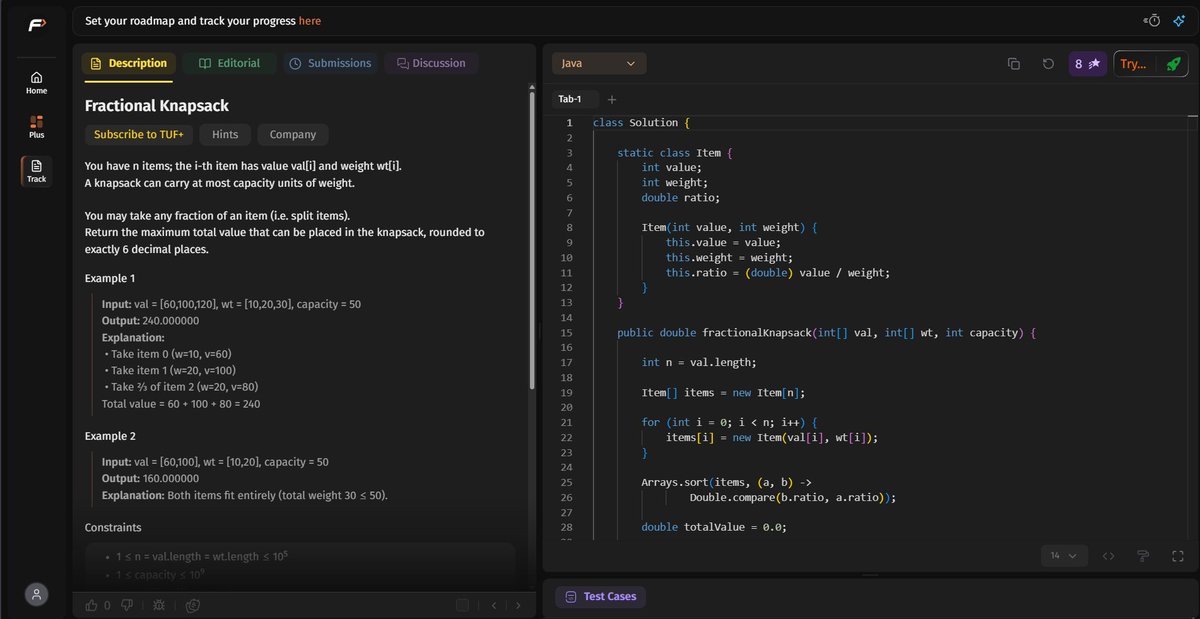Like the problem with thumbs up
The width and height of the screenshot is (1200, 619).
[x=92, y=605]
